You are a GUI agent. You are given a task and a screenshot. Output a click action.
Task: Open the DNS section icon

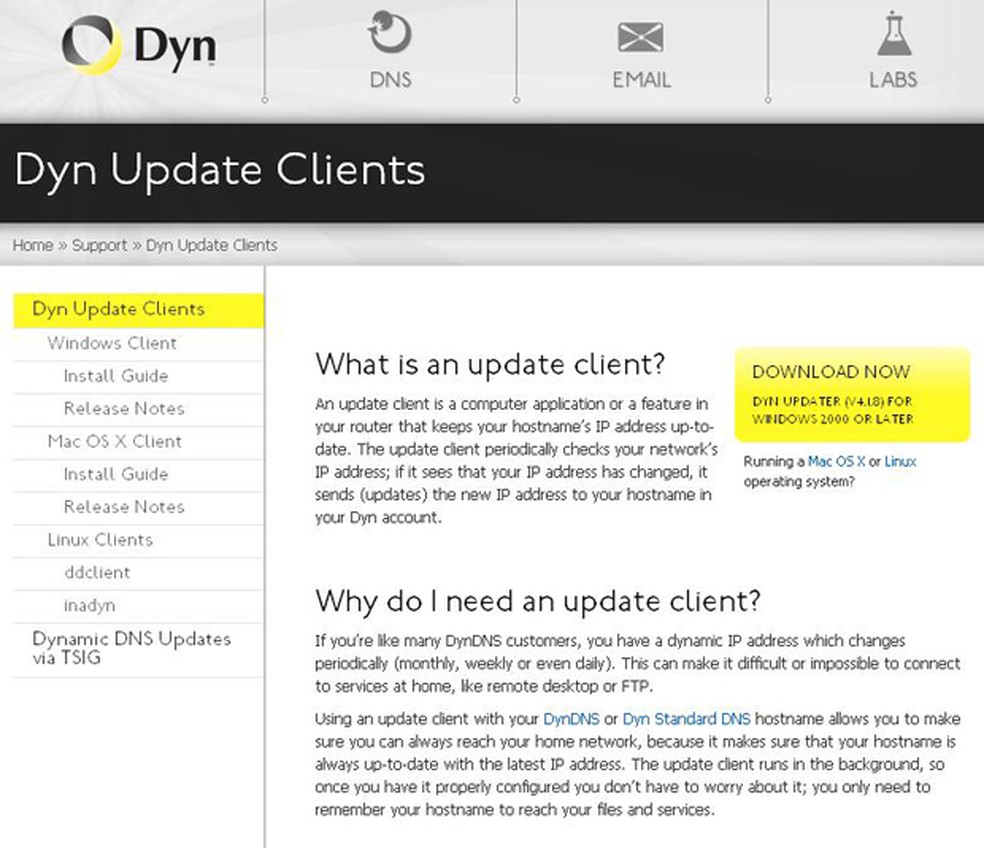[388, 35]
